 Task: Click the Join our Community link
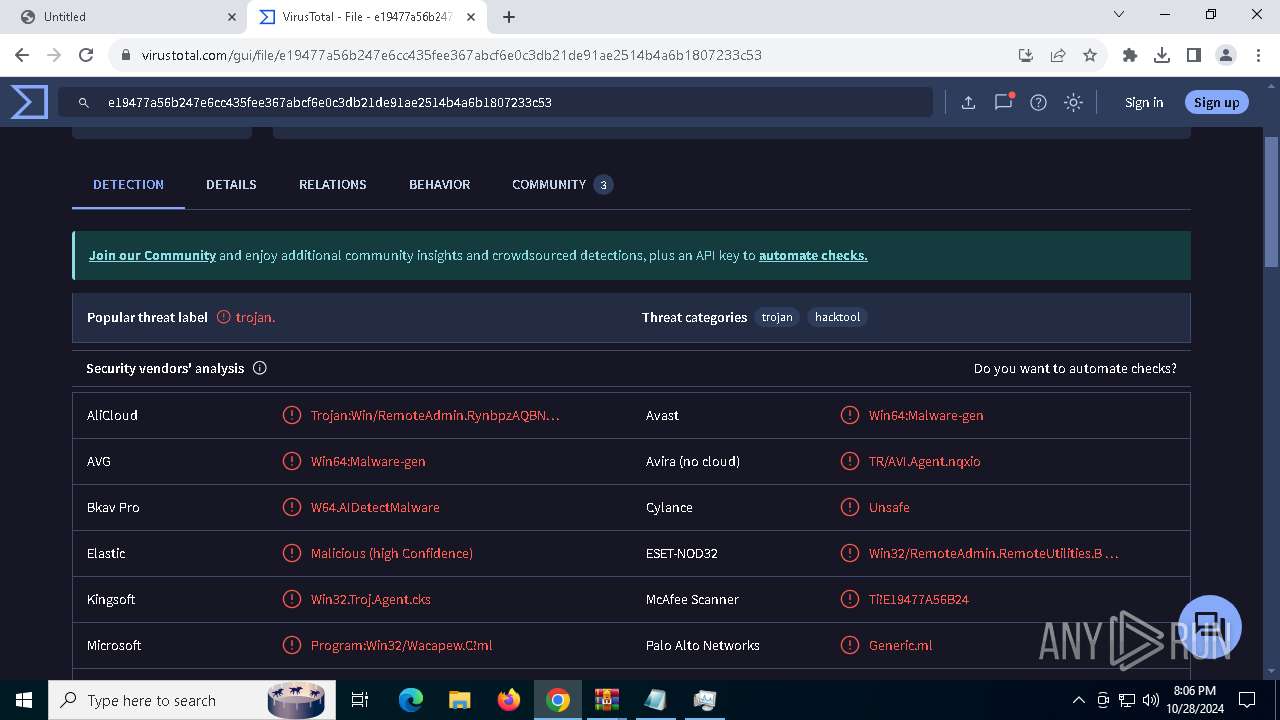coord(152,255)
